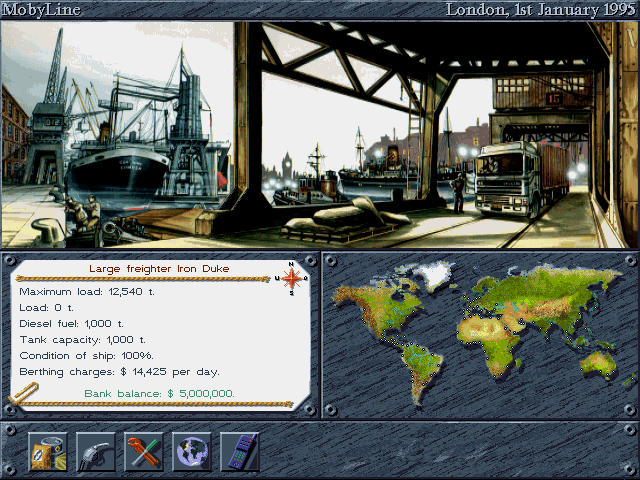
Task: Click the "Load: 0 t." line
Action: coord(47,308)
